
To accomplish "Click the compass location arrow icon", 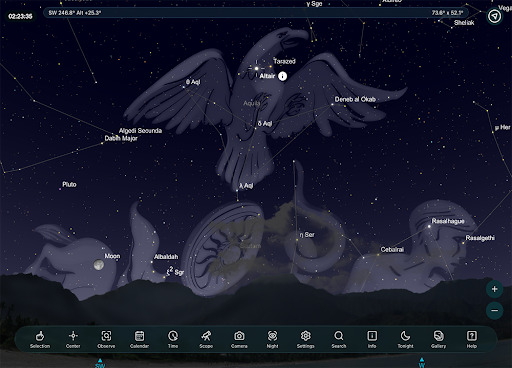I will point(494,16).
